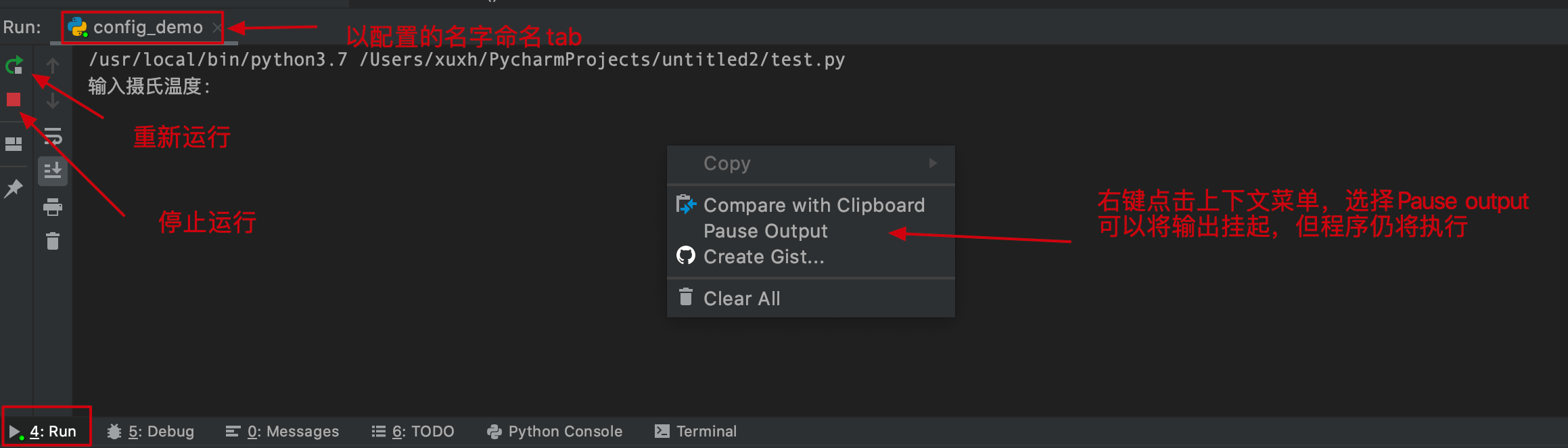The width and height of the screenshot is (1568, 448).
Task: Click the Down the Stack Trace arrow
Action: (53, 101)
